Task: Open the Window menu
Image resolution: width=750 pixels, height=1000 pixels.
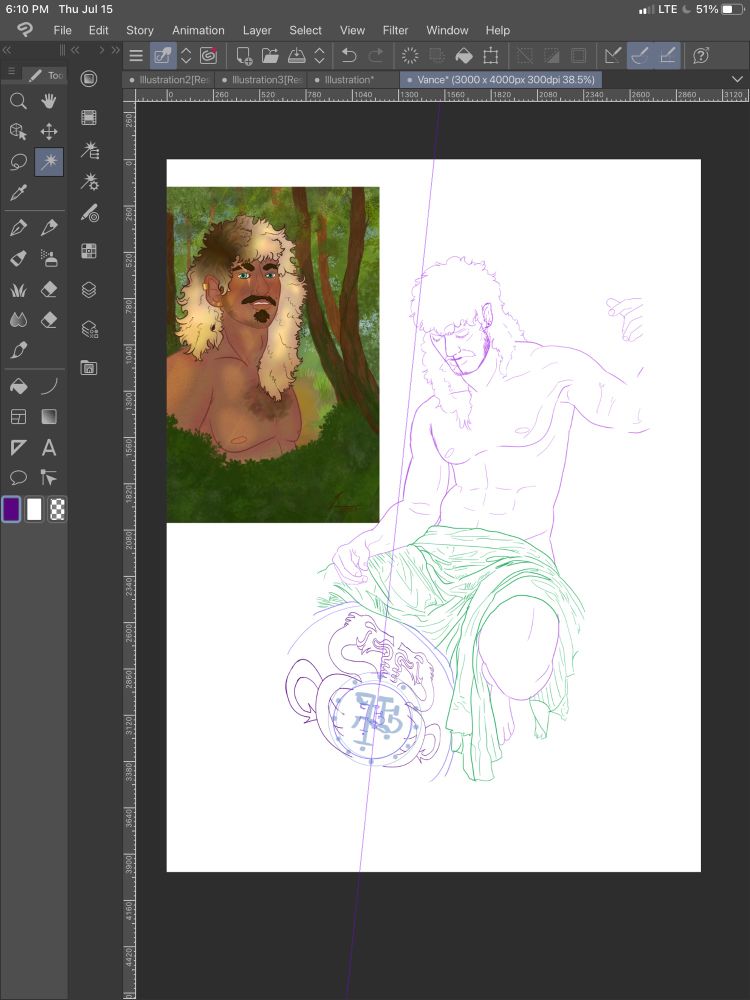Action: (x=447, y=30)
